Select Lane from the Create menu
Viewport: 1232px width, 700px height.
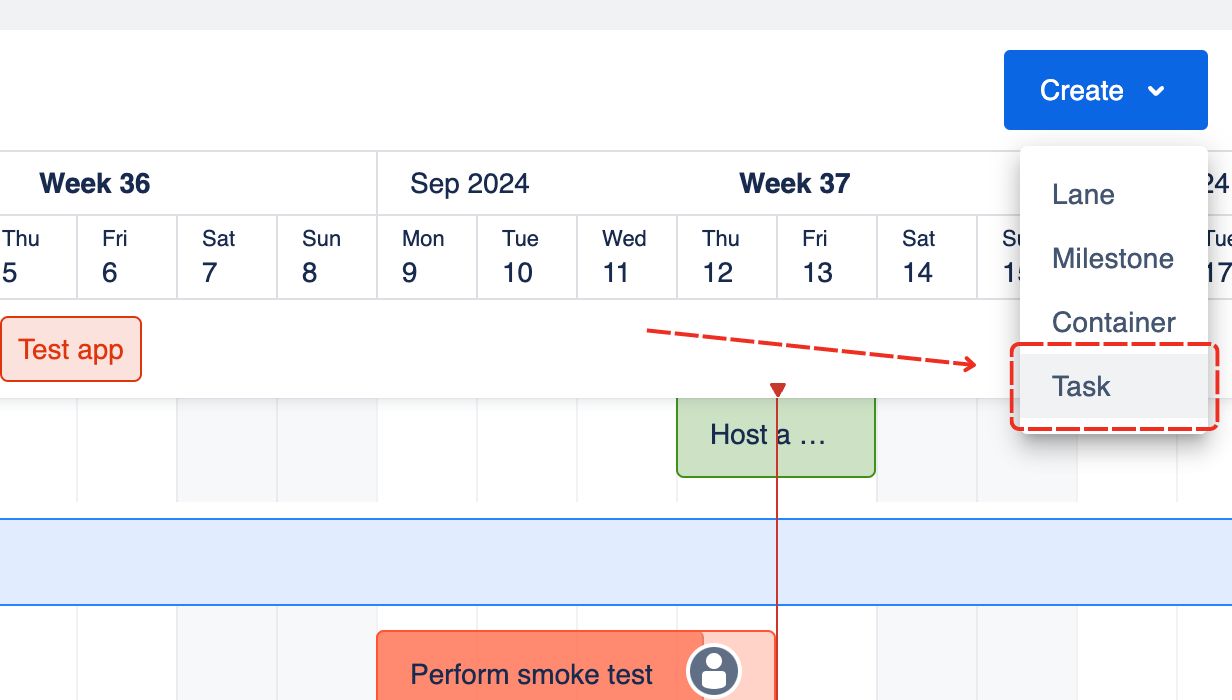coord(1083,194)
